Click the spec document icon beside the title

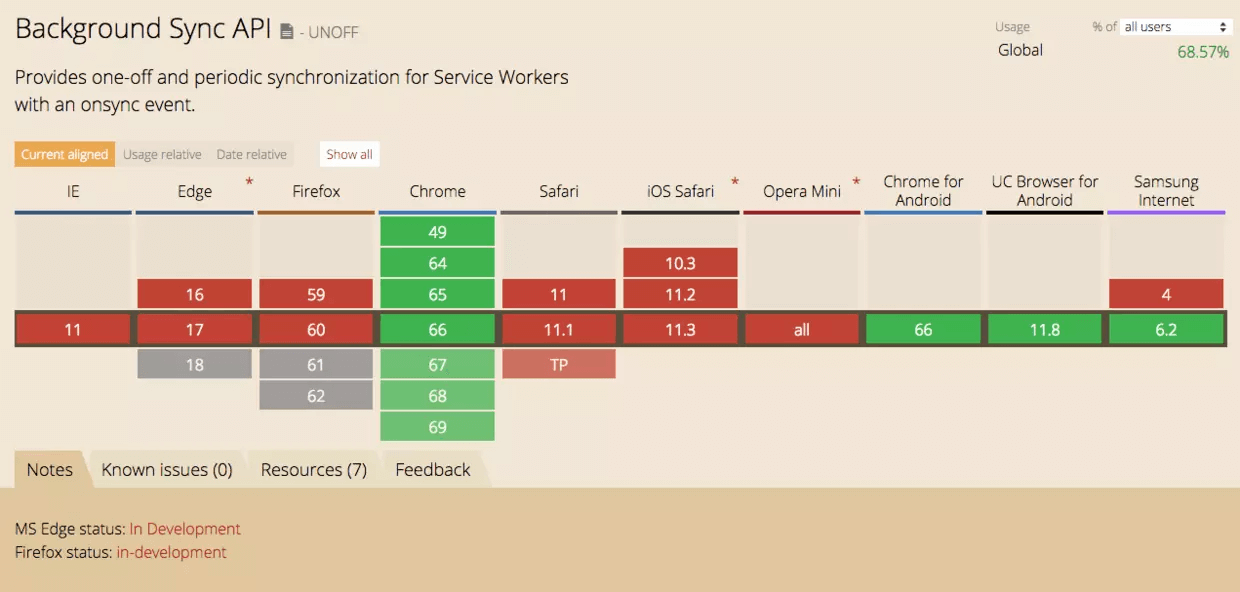click(x=287, y=32)
